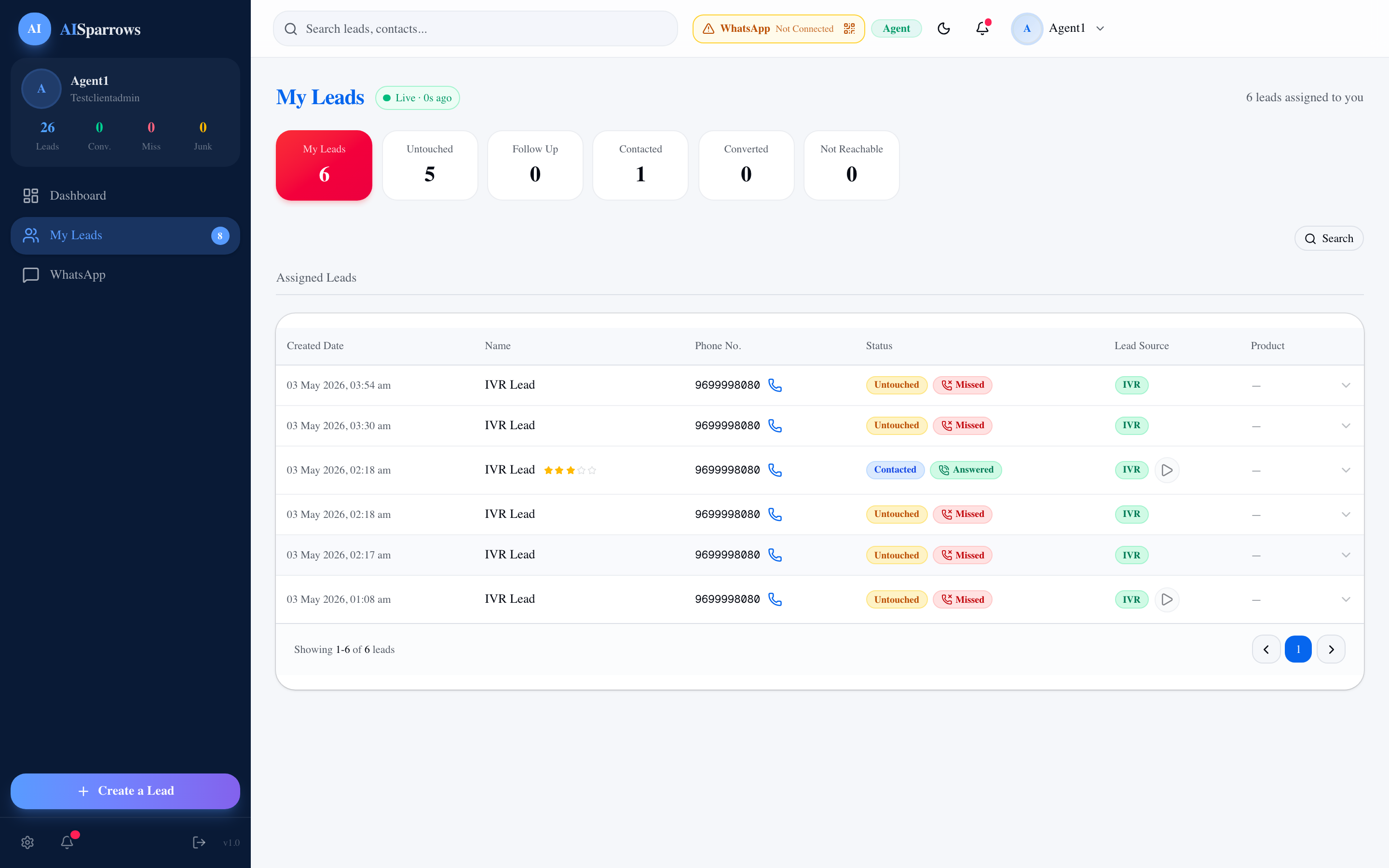Open the Agent1 profile dropdown
Image resolution: width=1389 pixels, height=868 pixels.
tap(1058, 28)
